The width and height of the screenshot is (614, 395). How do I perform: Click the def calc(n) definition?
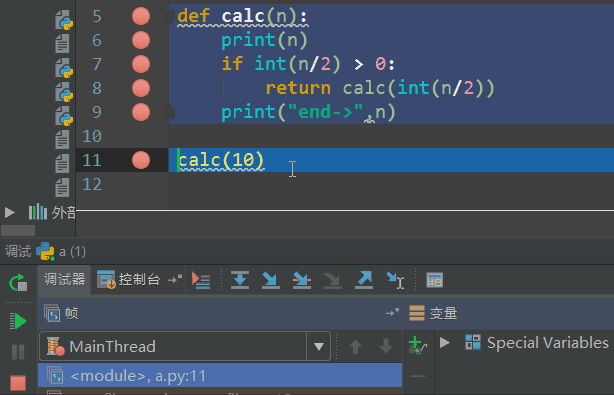[x=243, y=16]
